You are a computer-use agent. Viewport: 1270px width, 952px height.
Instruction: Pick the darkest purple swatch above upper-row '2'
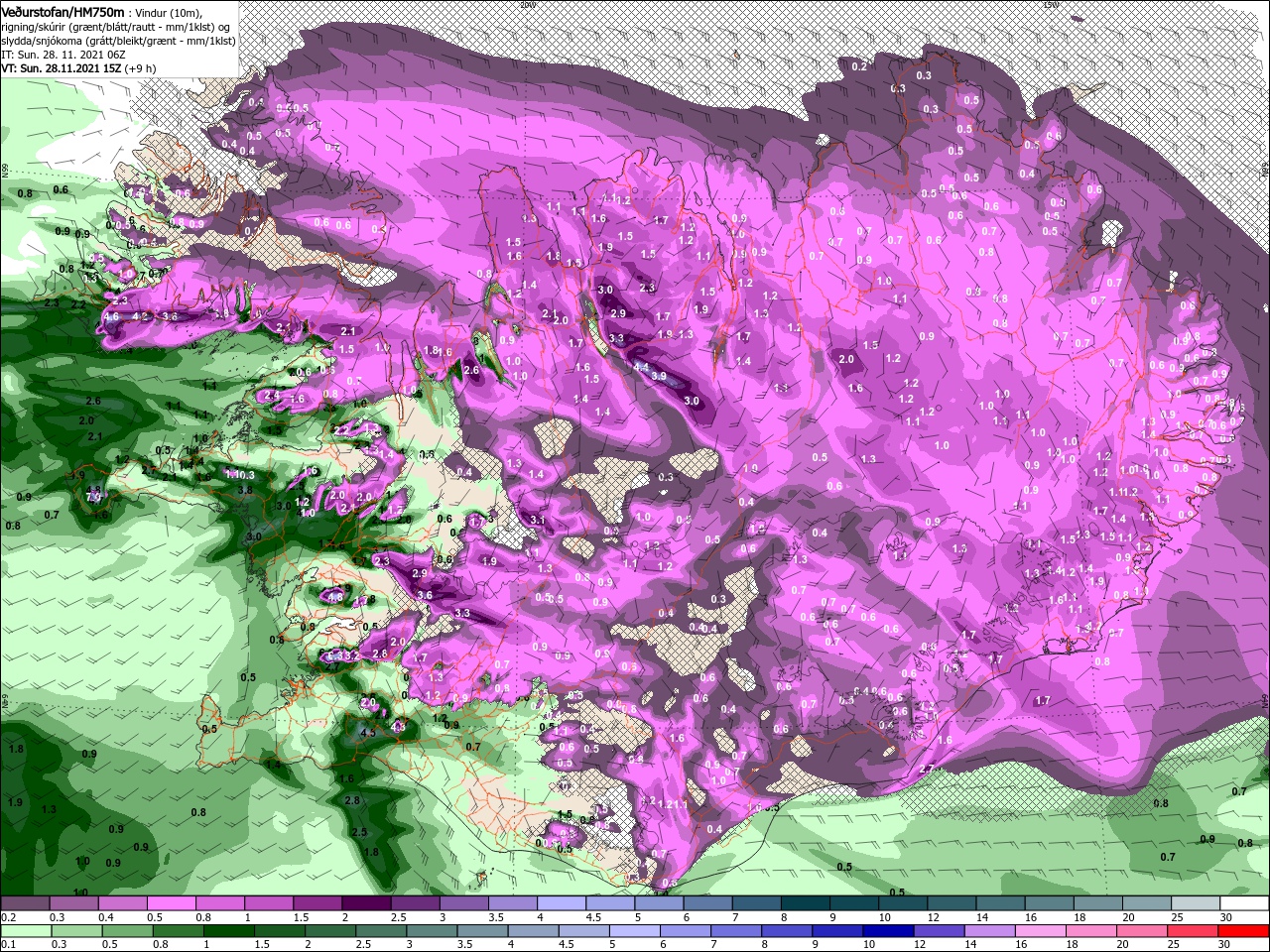[366, 902]
